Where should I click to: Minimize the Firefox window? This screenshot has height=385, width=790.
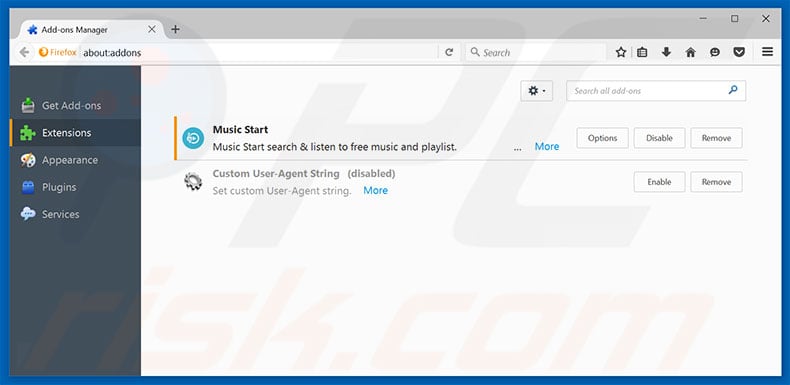pos(703,19)
